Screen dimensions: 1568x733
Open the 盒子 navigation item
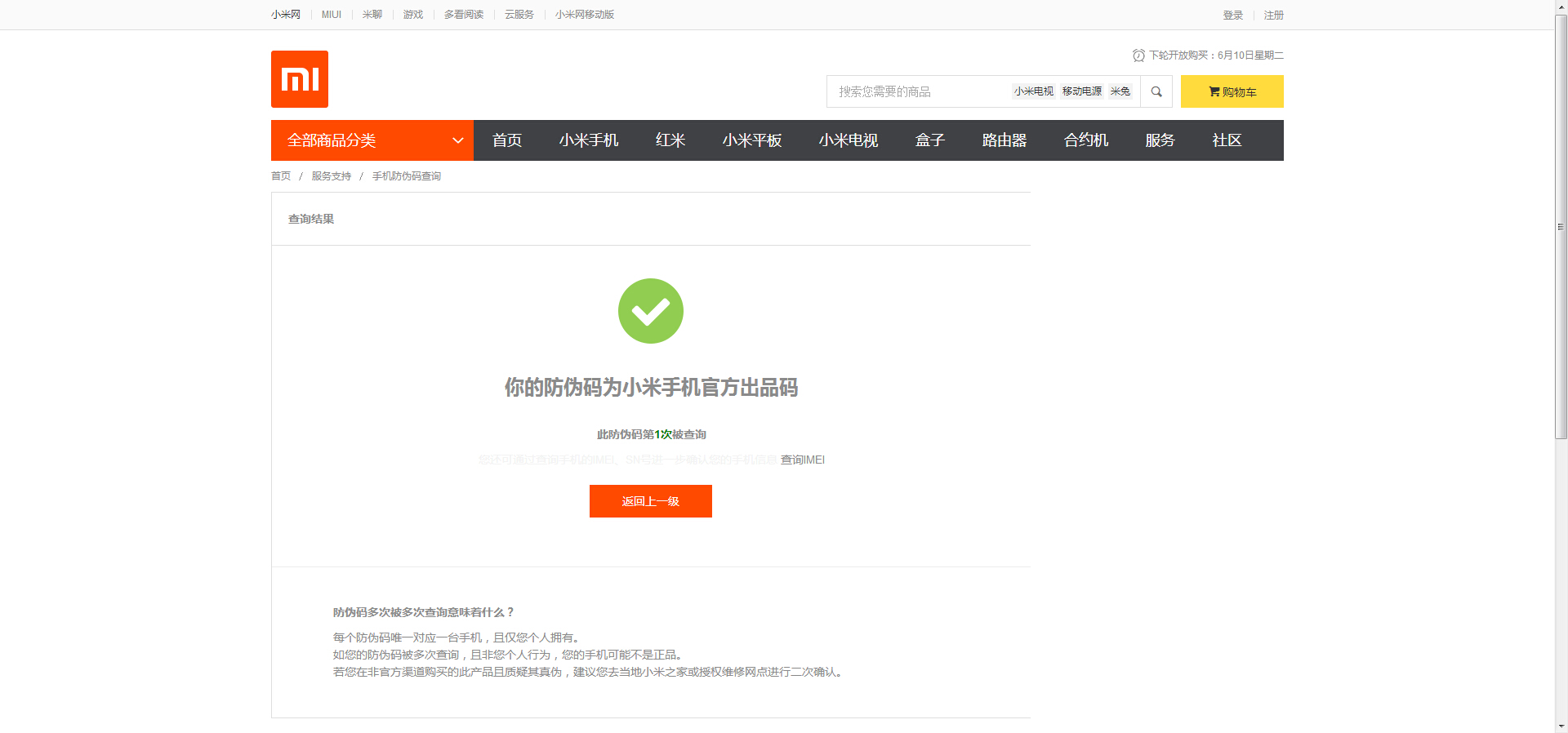(x=930, y=140)
